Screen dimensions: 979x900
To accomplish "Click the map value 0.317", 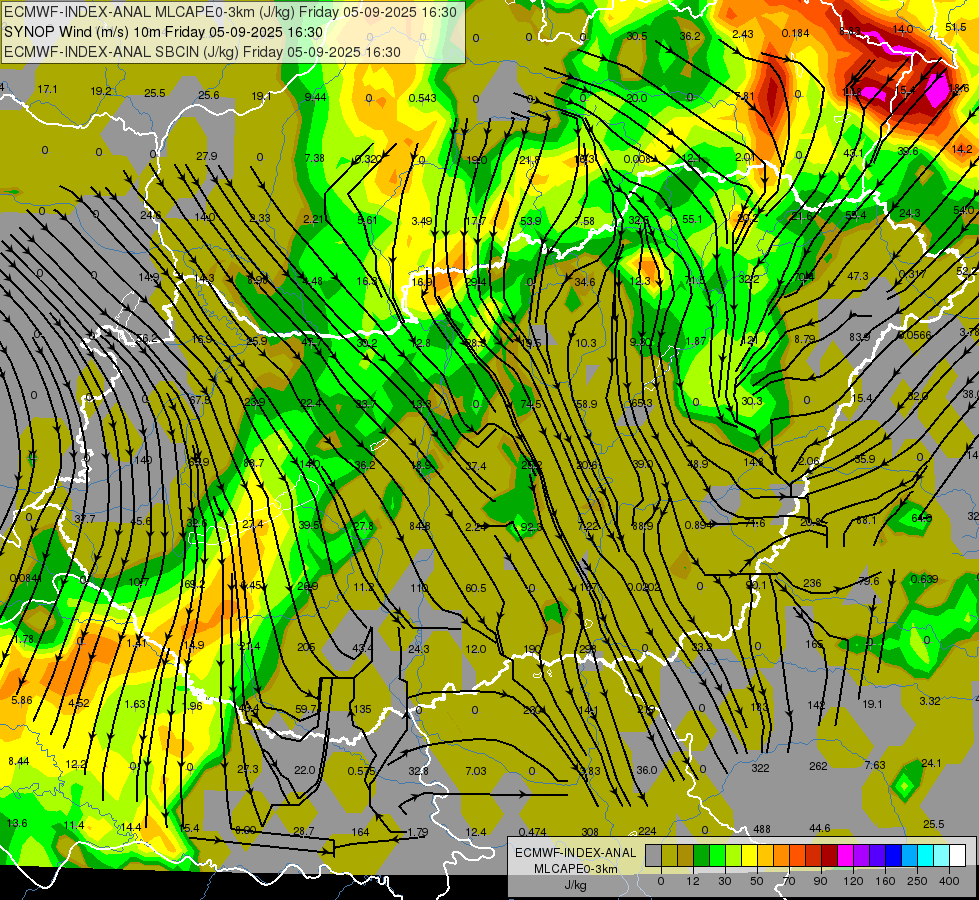I will (912, 274).
